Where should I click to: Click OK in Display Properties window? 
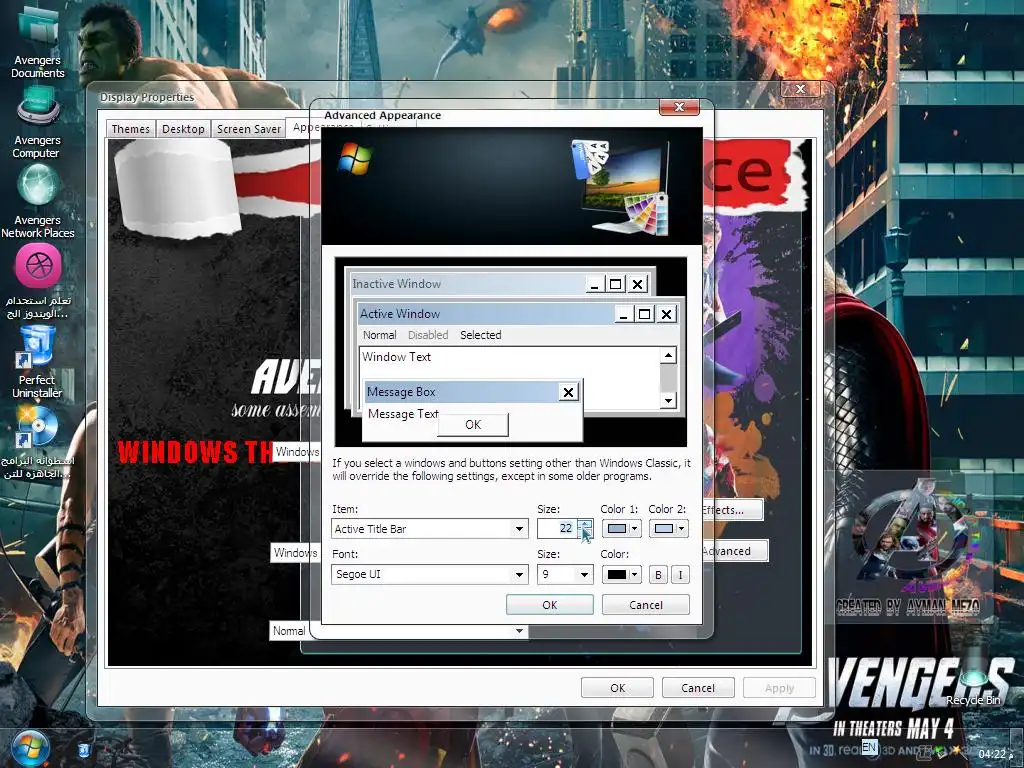(x=617, y=688)
